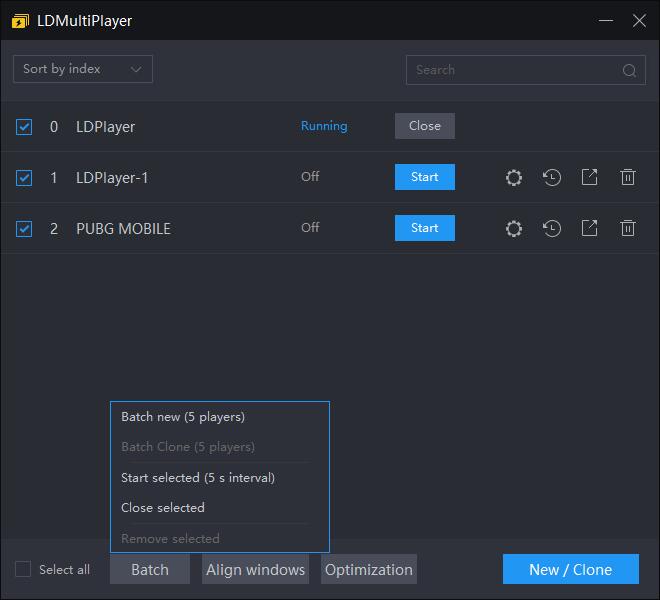
Task: Minimize the LDMultiPlayer window
Action: pos(606,20)
